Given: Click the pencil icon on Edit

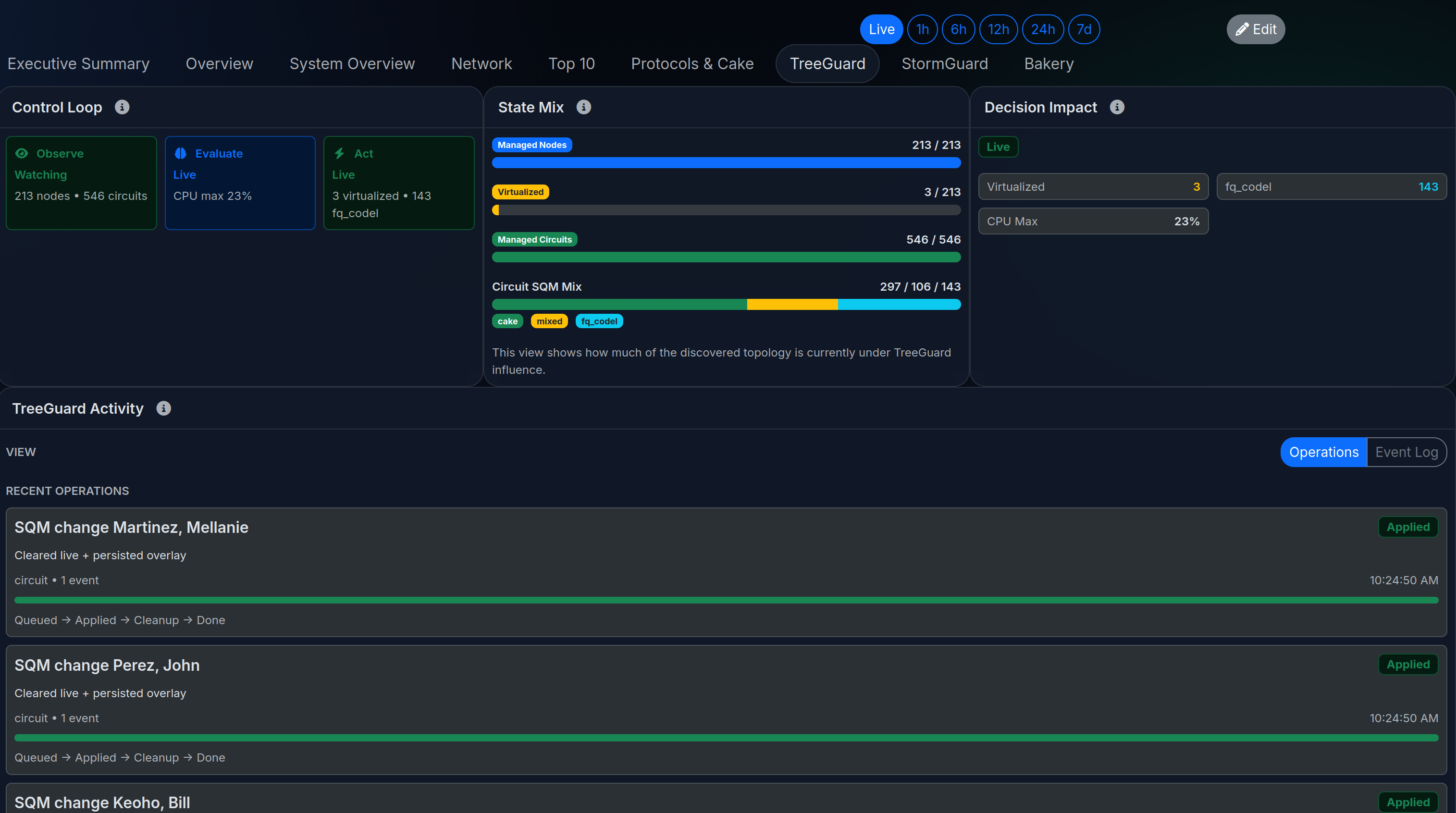Looking at the screenshot, I should coord(1242,29).
